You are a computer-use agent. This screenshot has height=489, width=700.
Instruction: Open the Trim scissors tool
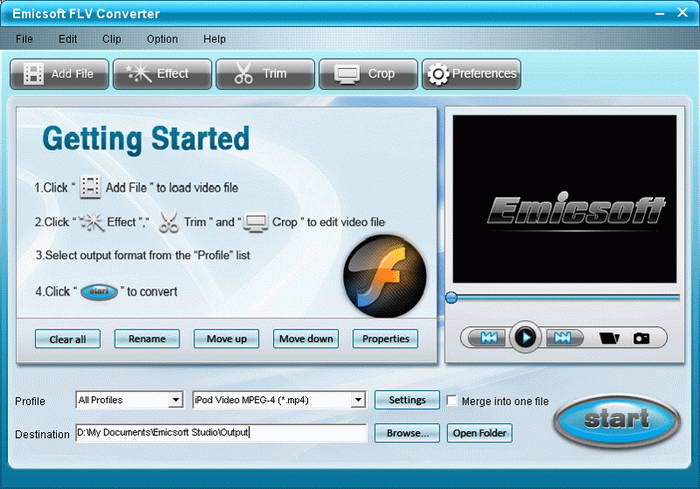(265, 74)
